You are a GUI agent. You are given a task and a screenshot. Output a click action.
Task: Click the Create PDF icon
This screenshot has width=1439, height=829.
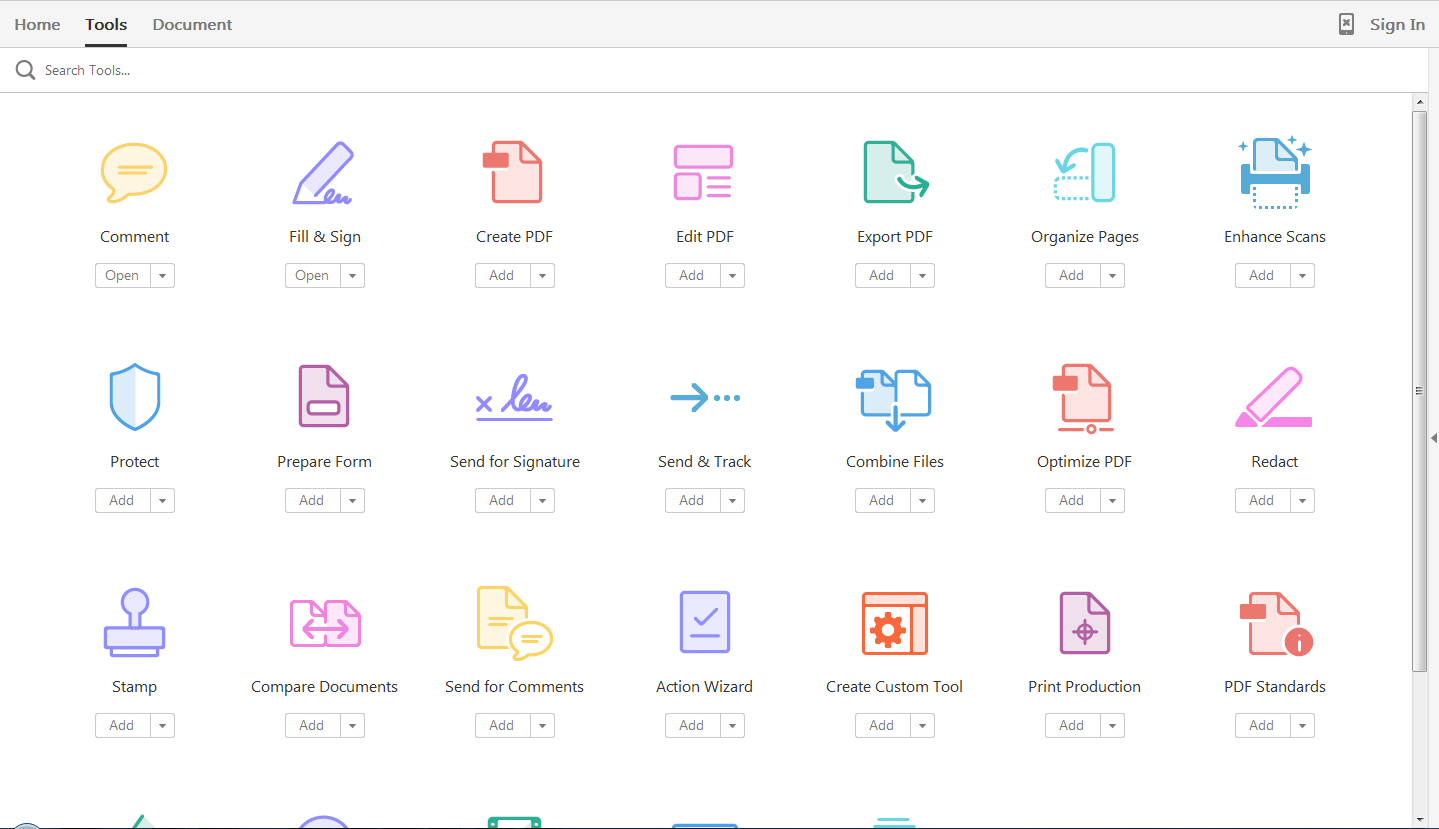(x=514, y=172)
